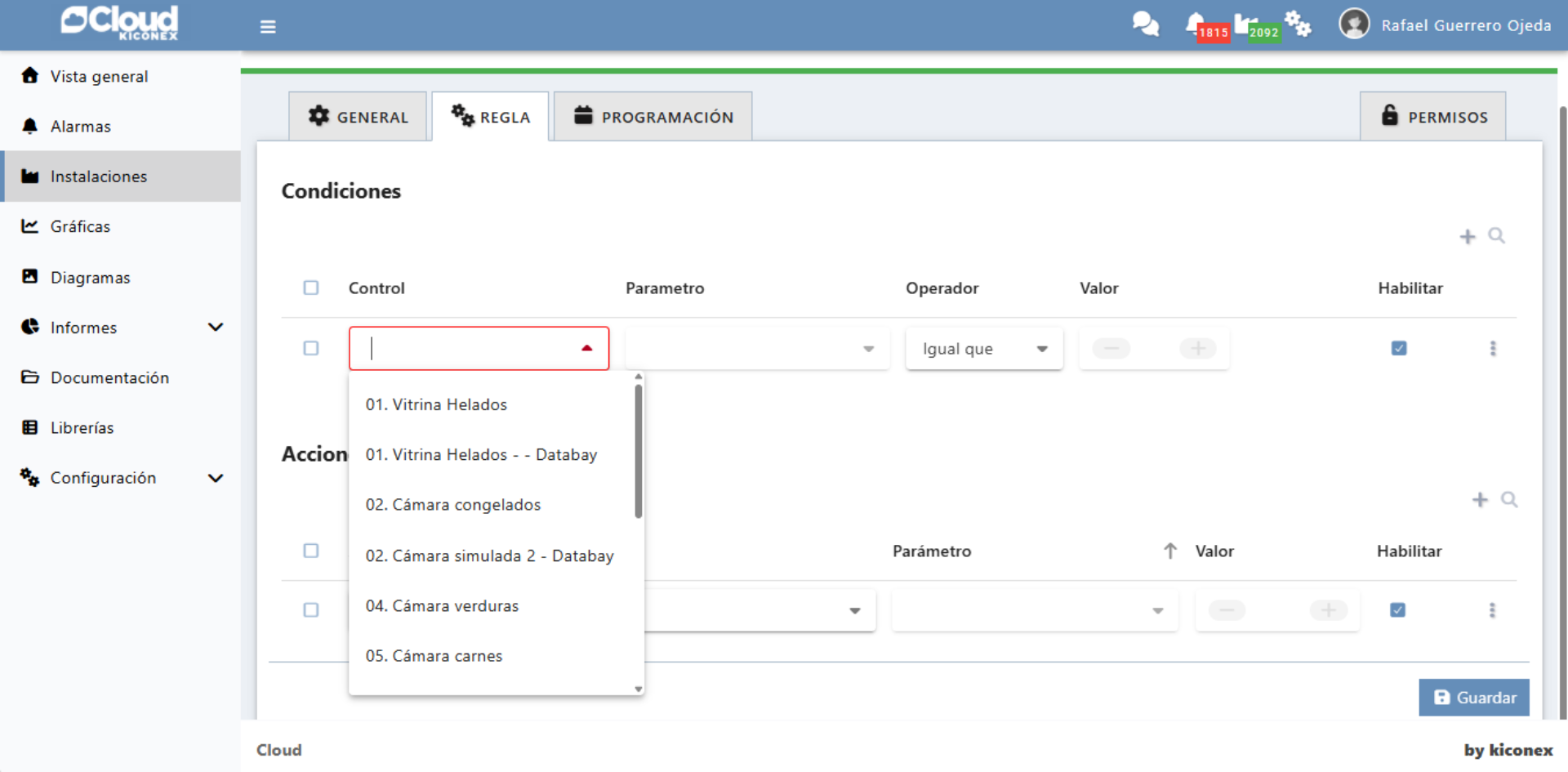
Task: Switch to the GENERAL tab
Action: click(x=358, y=117)
